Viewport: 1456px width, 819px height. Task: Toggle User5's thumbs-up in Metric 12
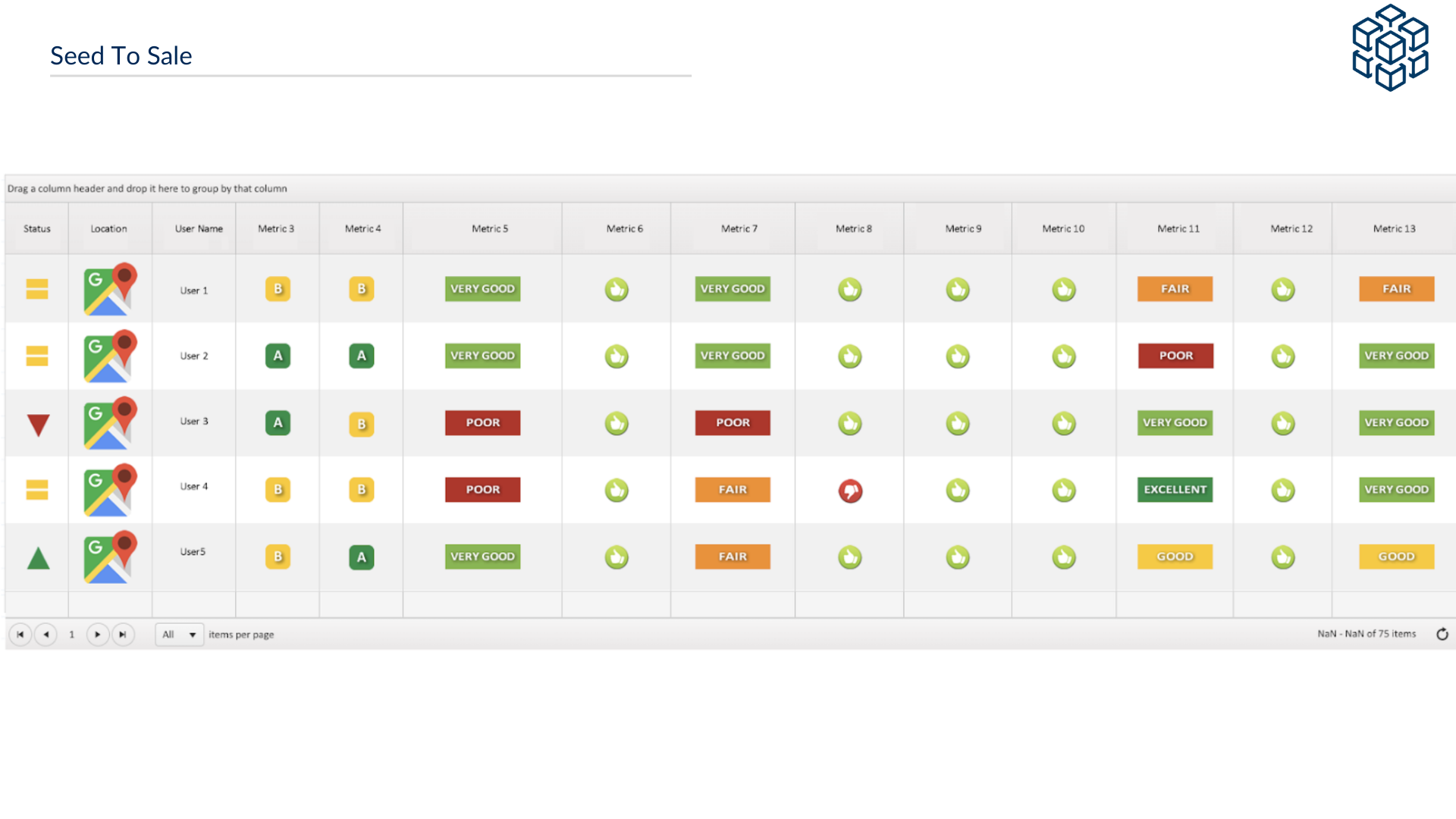pos(1283,556)
